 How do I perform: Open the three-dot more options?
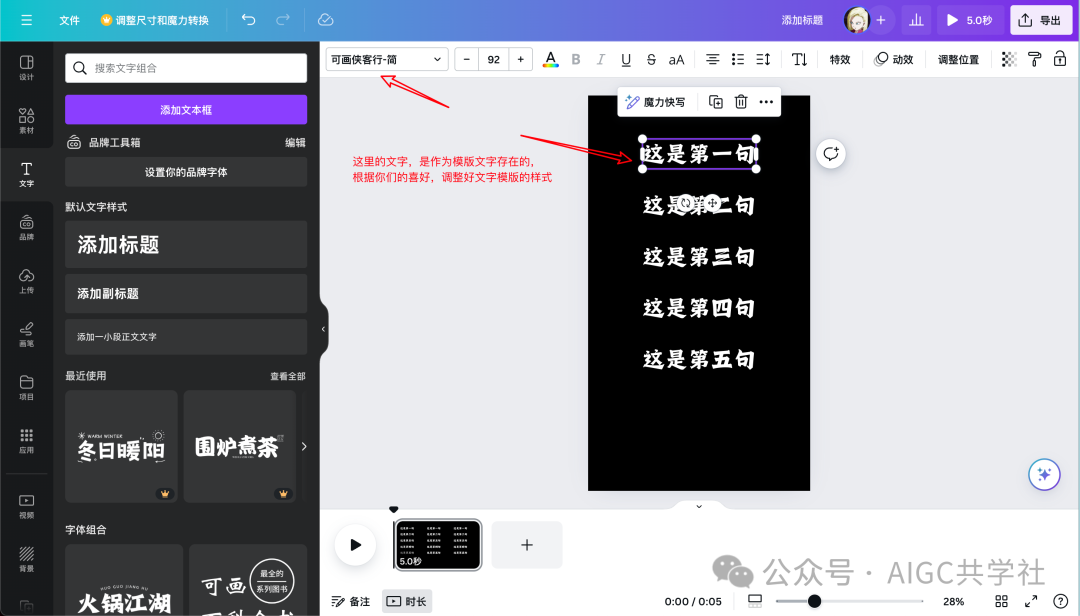[766, 102]
